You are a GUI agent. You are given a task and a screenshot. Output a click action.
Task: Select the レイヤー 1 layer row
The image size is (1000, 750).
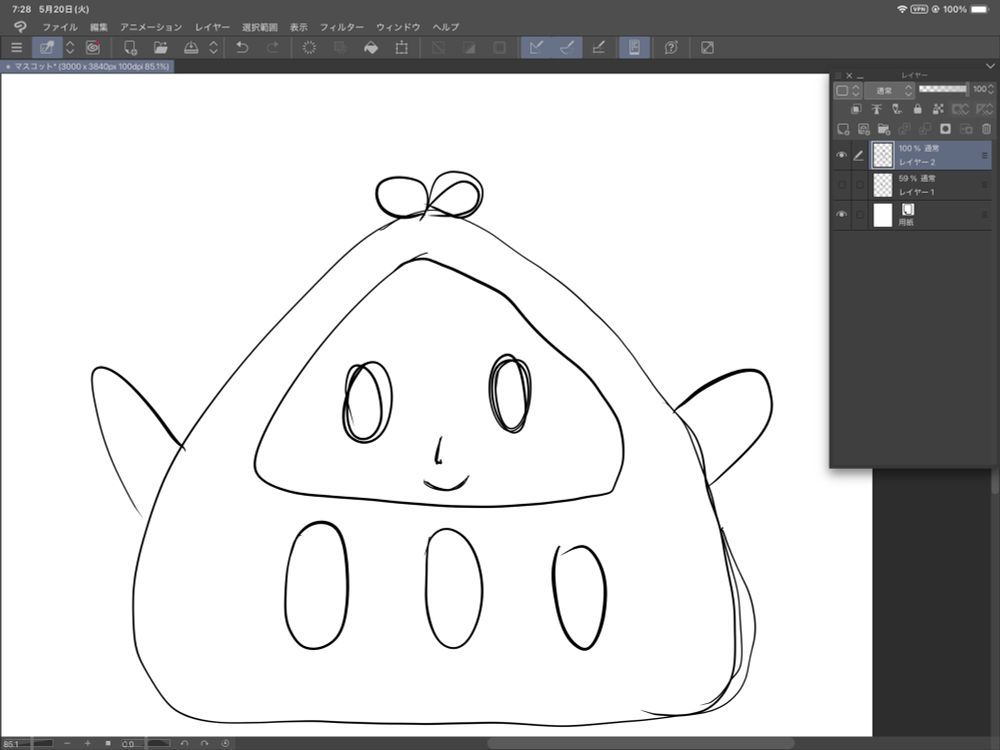coord(913,185)
